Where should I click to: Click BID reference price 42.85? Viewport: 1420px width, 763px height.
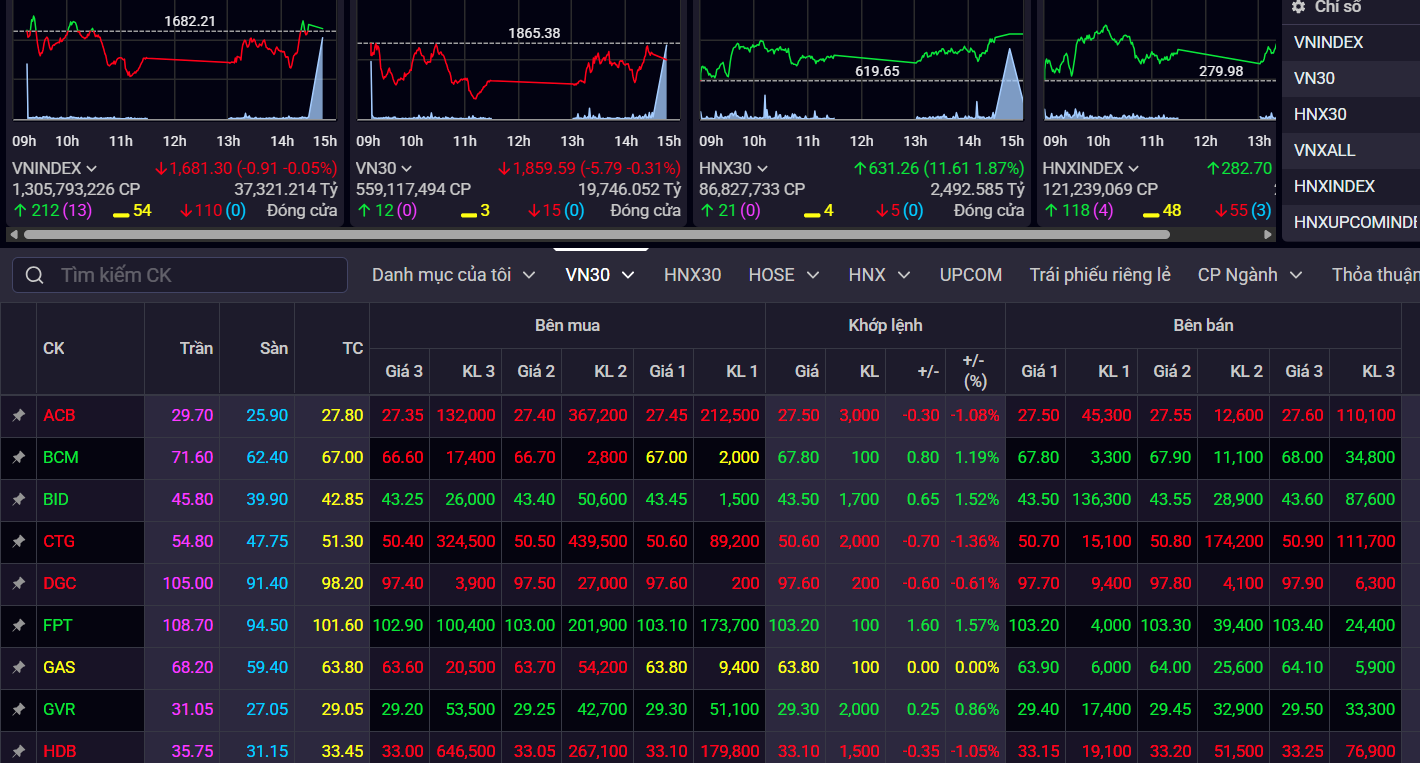(x=343, y=499)
